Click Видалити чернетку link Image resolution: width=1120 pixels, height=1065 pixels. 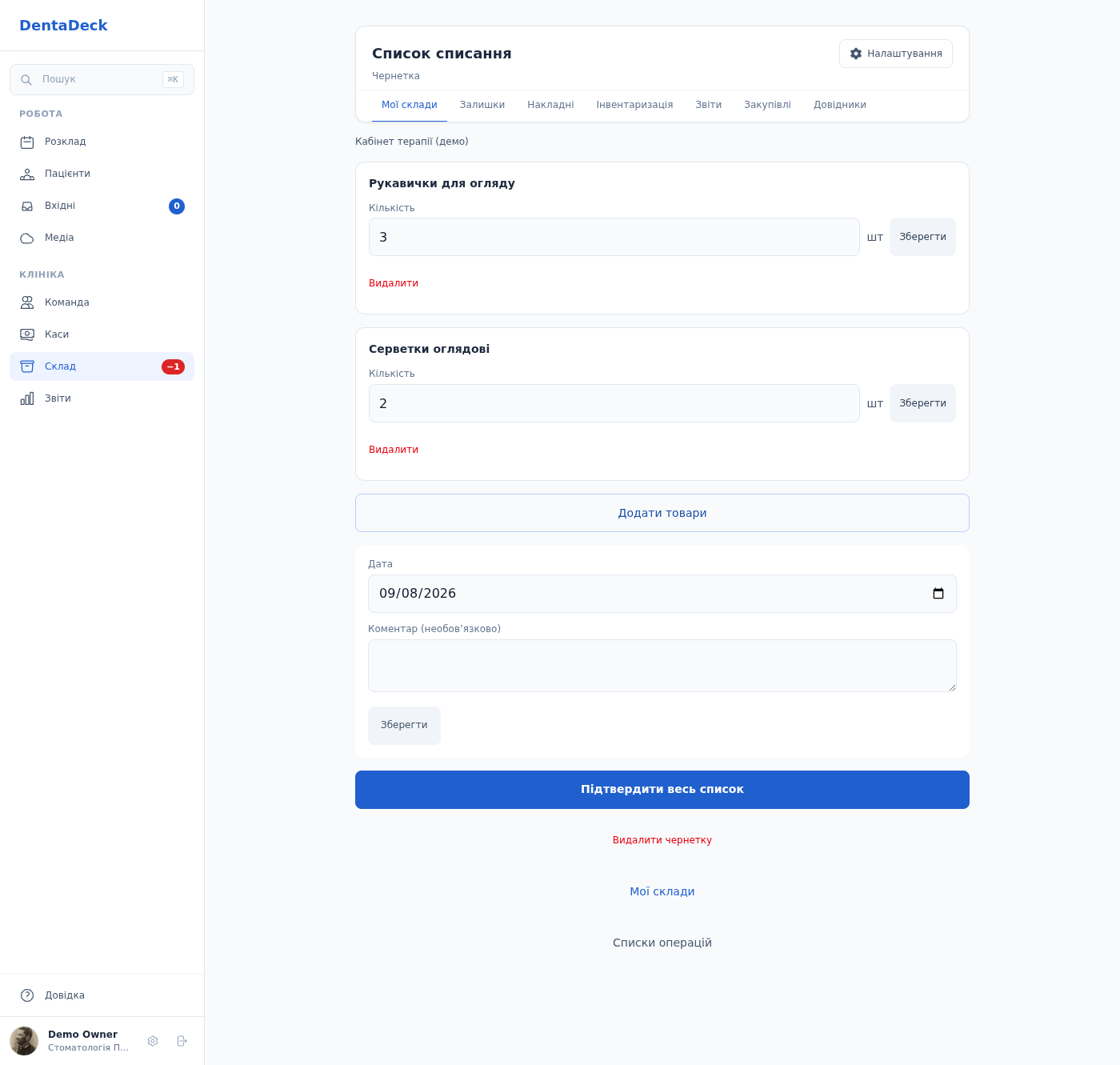click(662, 840)
